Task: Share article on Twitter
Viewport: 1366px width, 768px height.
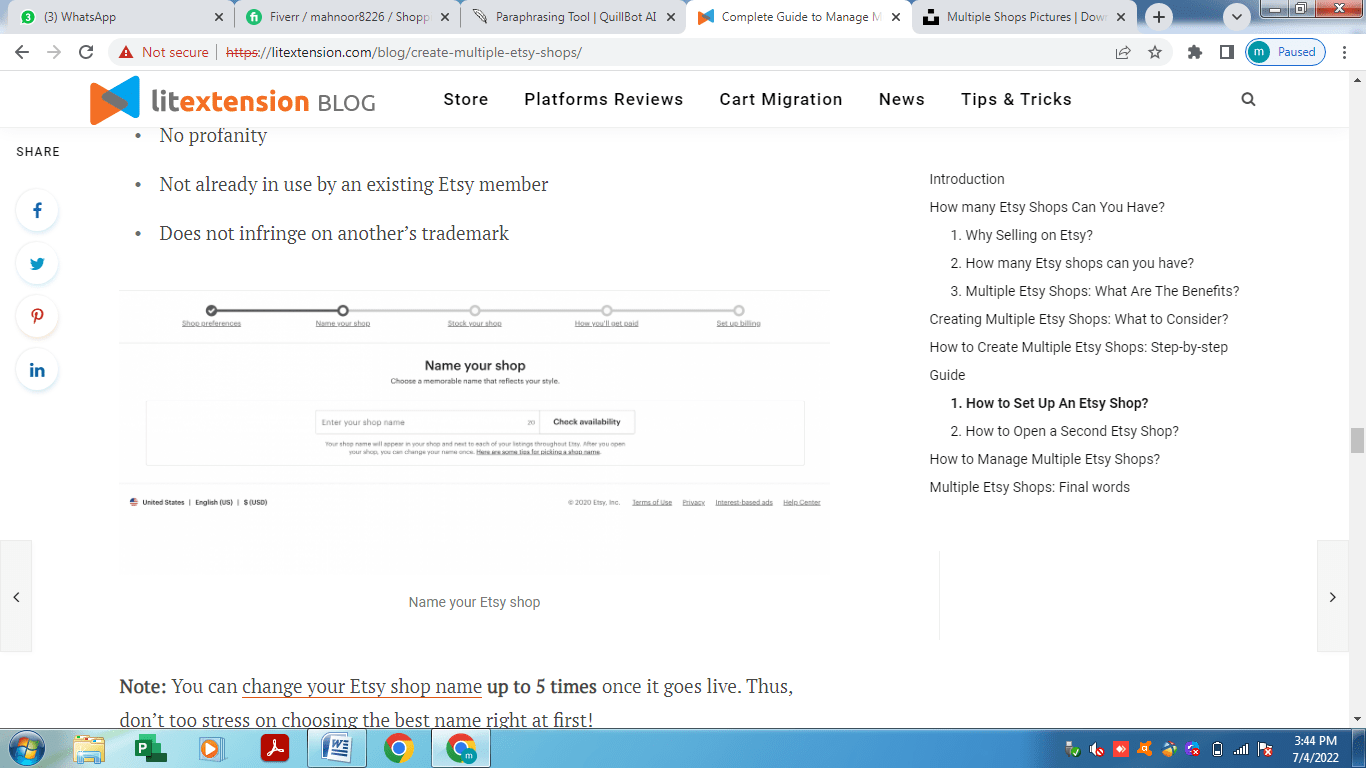Action: [x=37, y=264]
